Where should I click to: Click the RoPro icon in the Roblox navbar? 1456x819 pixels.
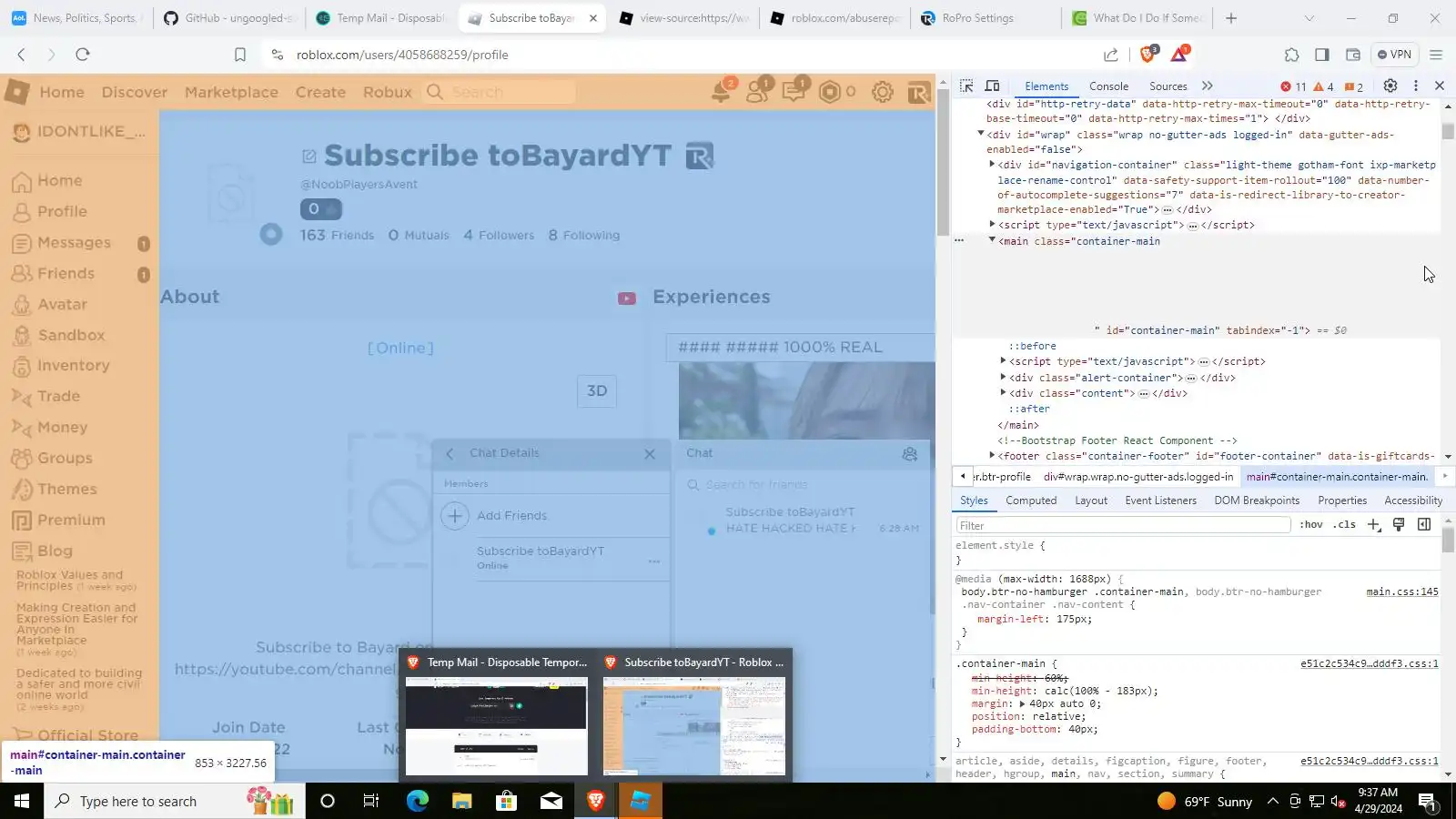click(x=918, y=92)
